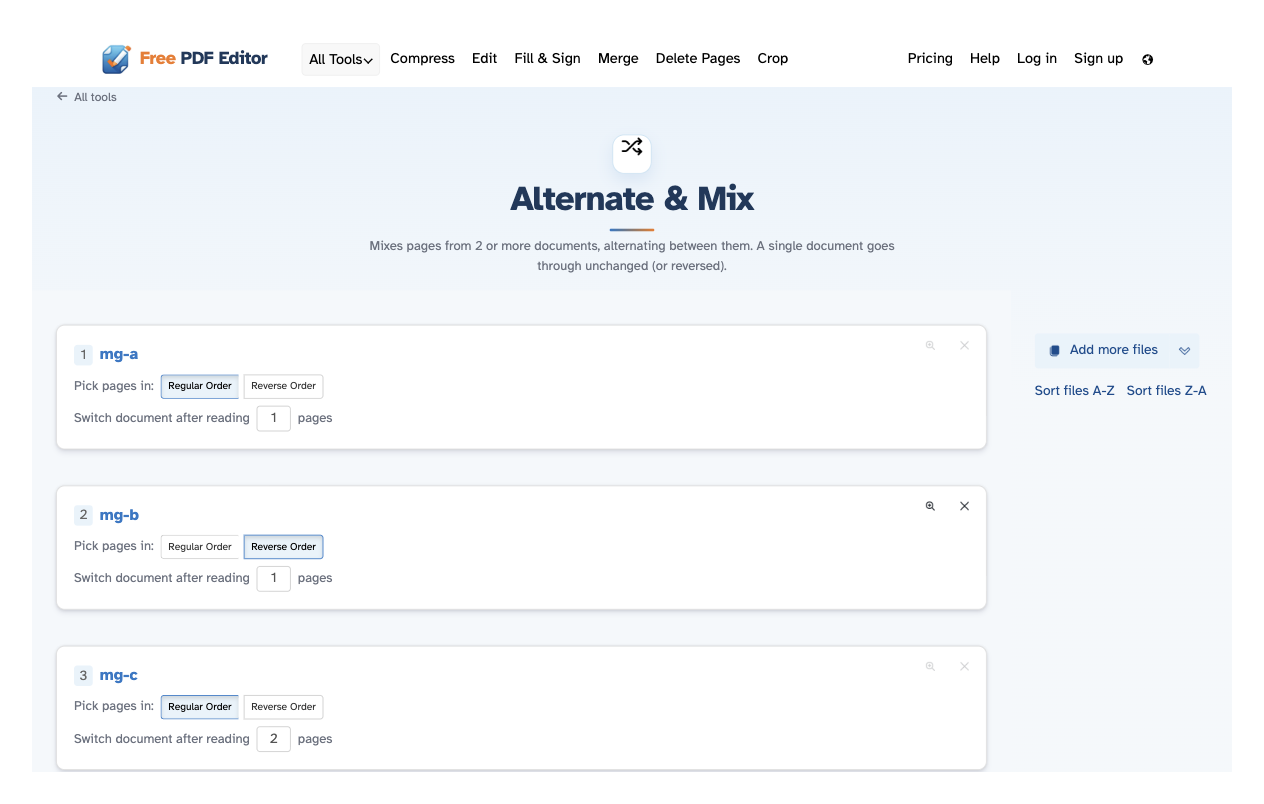The width and height of the screenshot is (1264, 804).
Task: Focus the mg-b pages count field
Action: [274, 578]
